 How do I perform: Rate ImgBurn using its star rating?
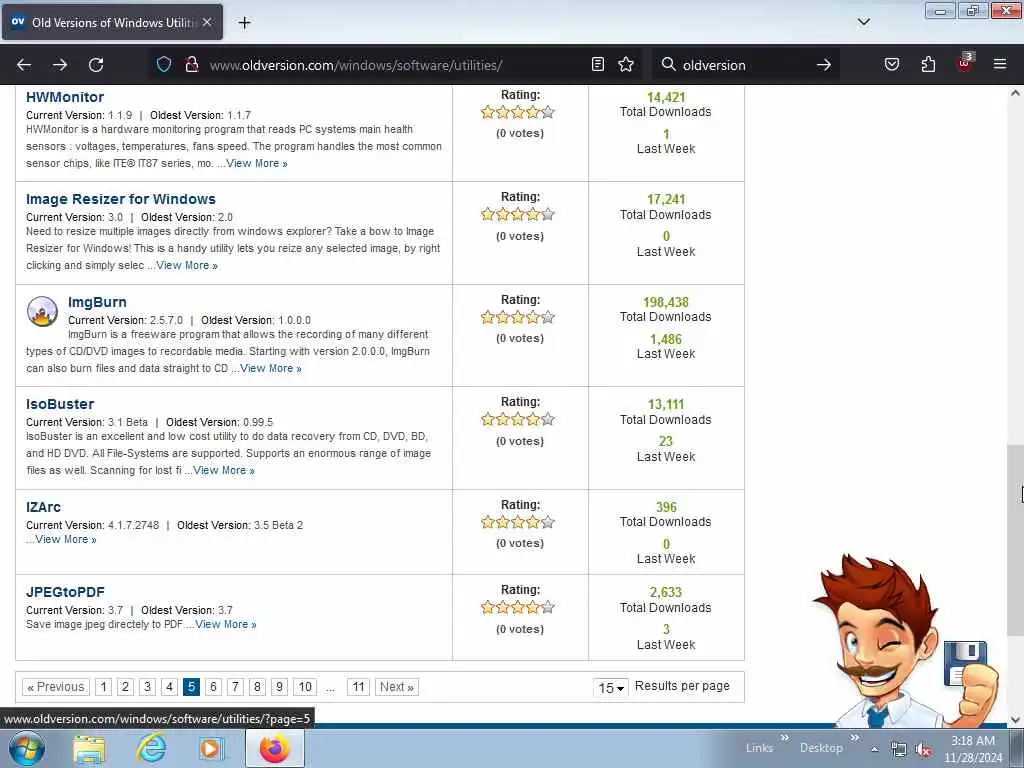518,318
